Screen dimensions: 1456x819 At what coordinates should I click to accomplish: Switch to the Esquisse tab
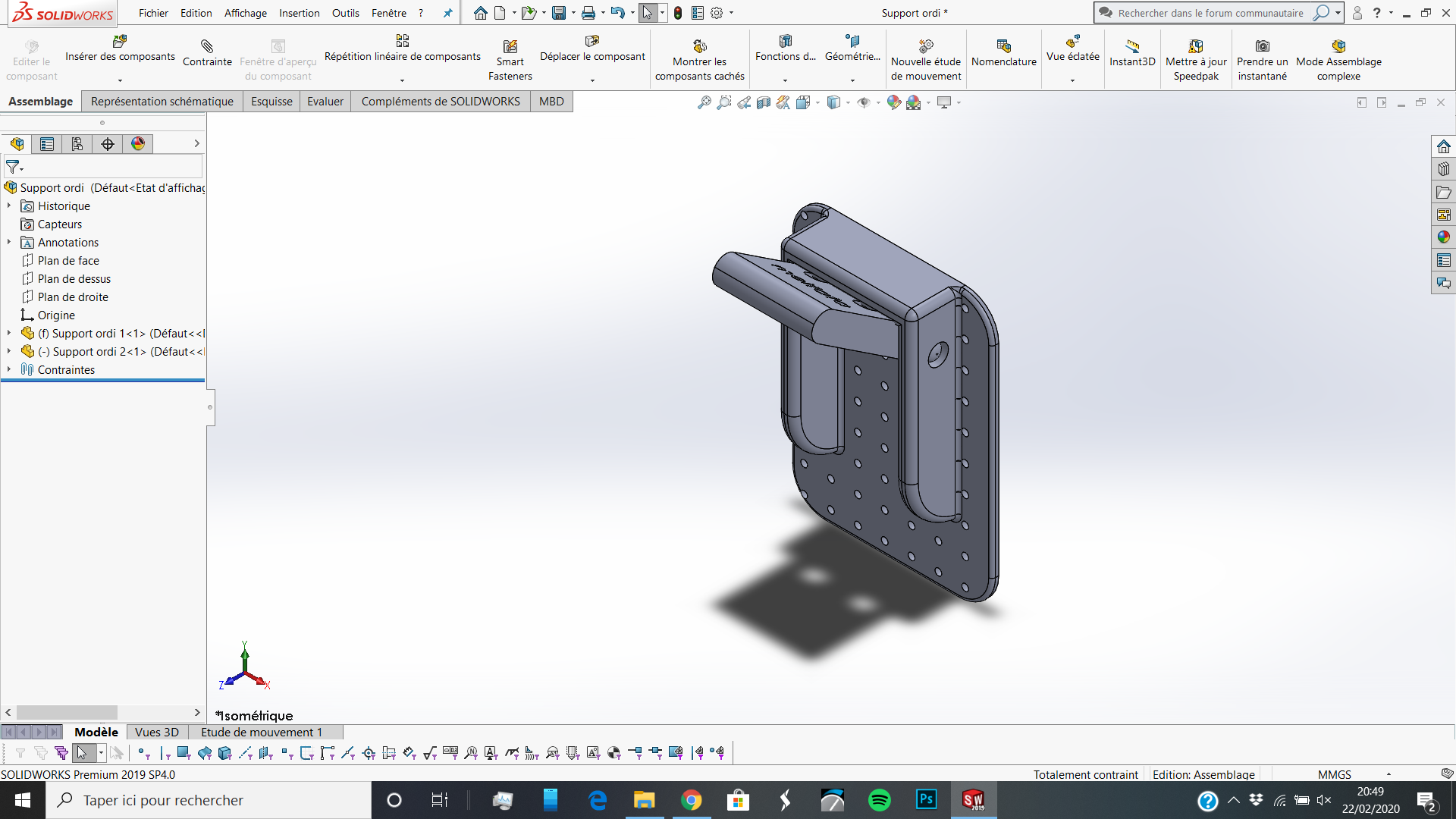tap(271, 102)
